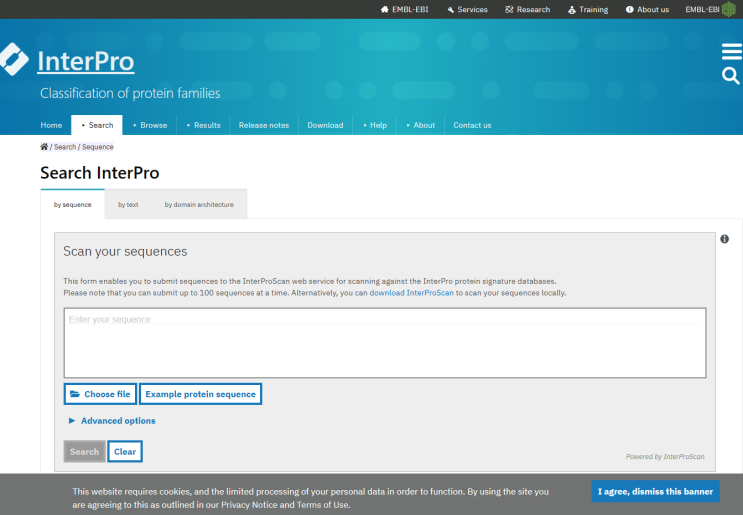Open the Help navigation menu
Viewport: 743px width, 515px height.
click(374, 125)
